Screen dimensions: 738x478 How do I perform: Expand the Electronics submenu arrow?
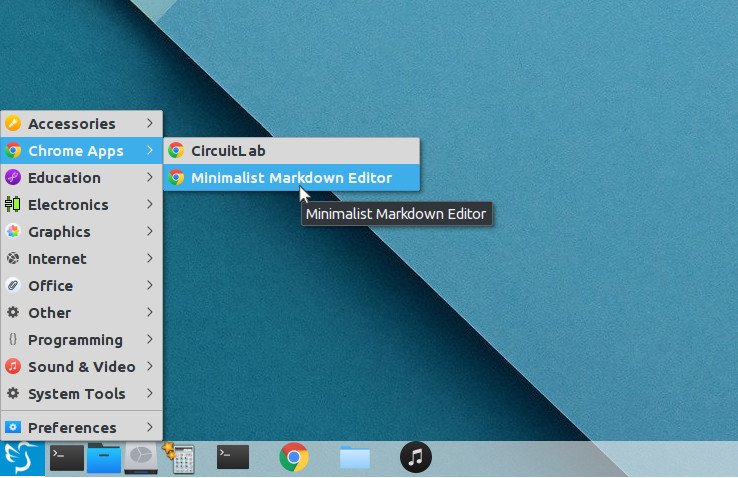click(150, 204)
